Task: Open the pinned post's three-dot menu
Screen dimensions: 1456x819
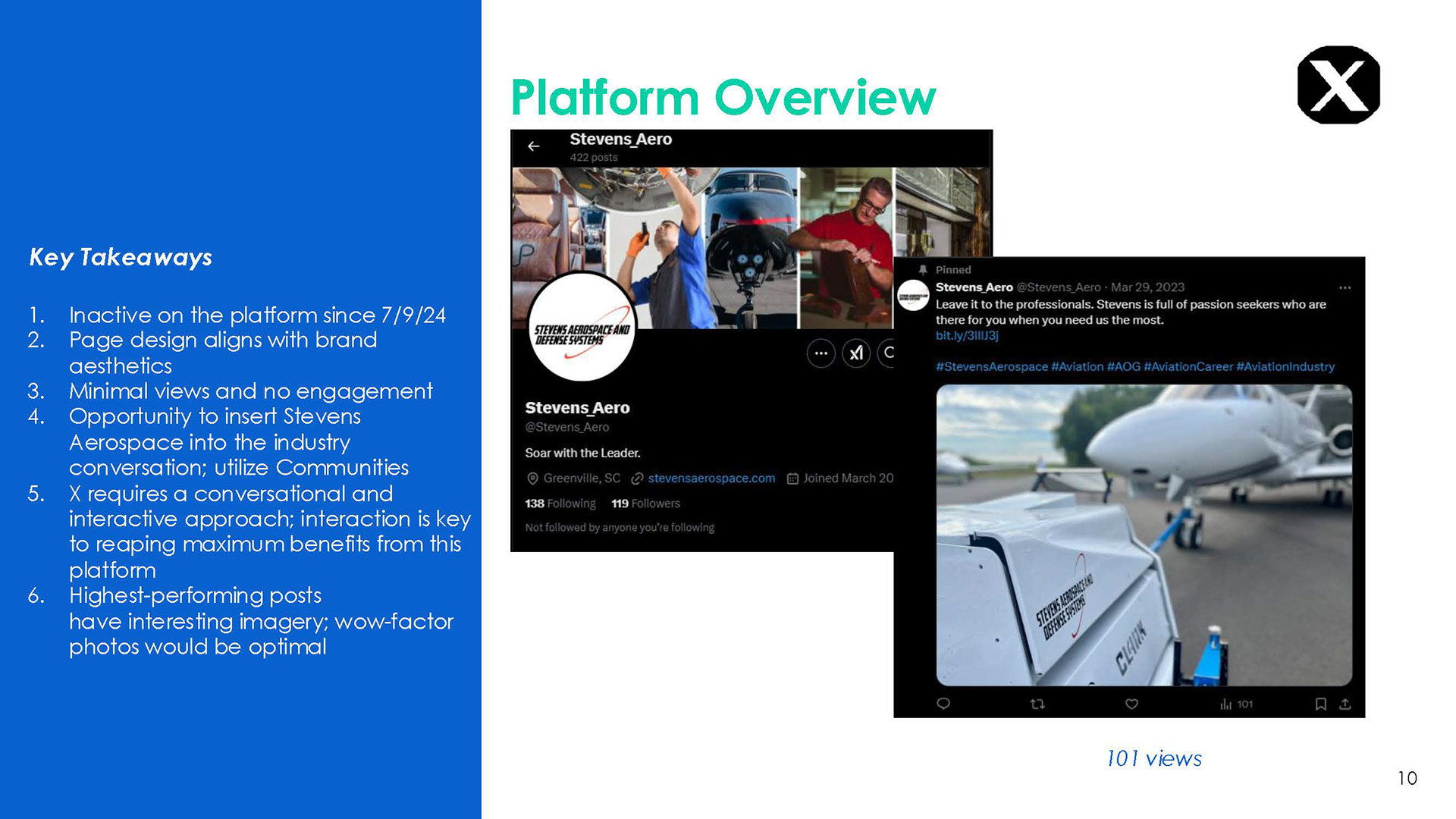Action: [1345, 288]
